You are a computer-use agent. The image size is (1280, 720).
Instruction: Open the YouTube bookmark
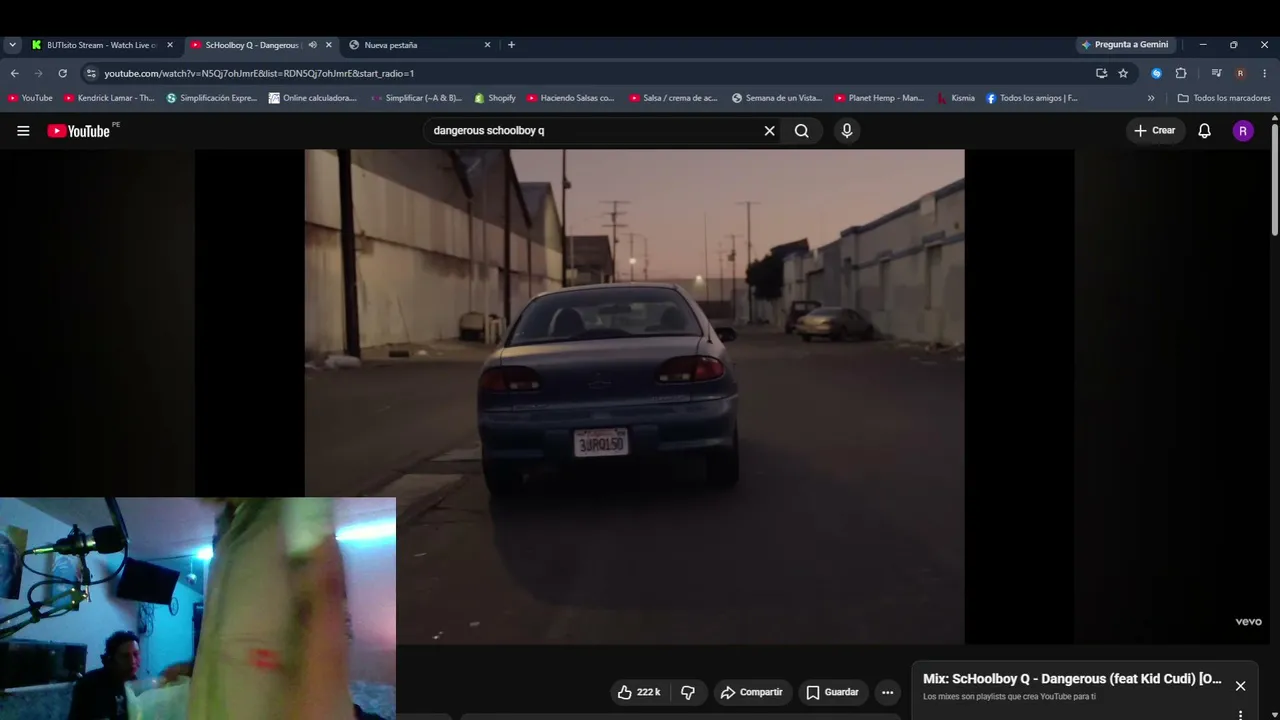click(30, 98)
